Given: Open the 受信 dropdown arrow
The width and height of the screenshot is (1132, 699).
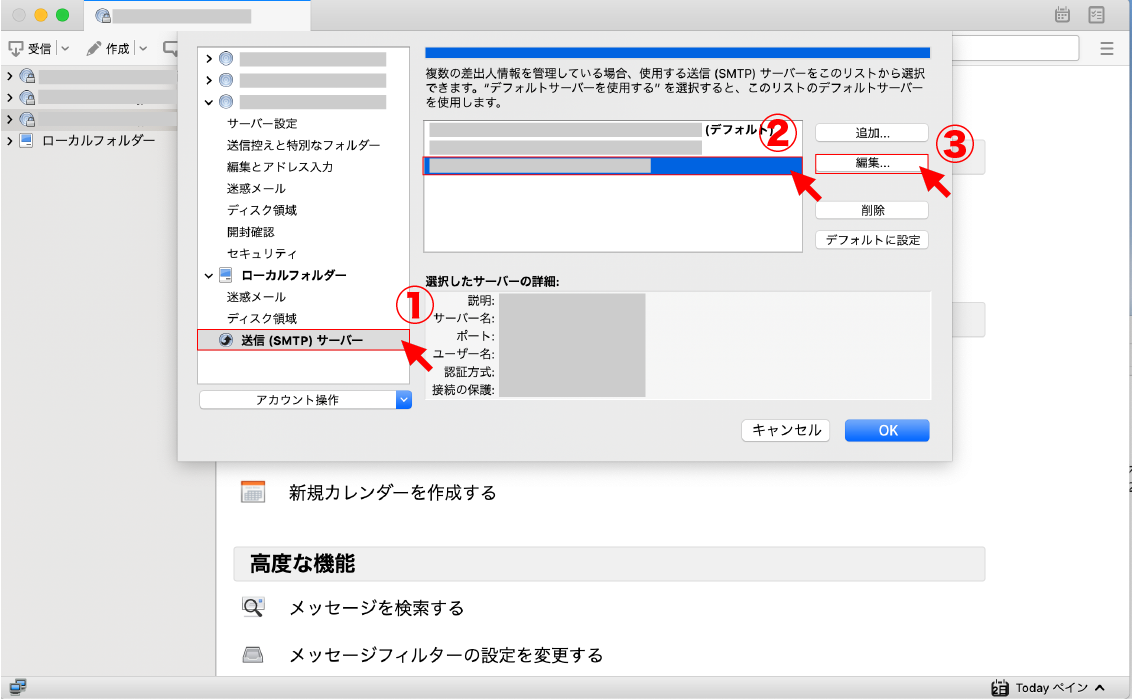Looking at the screenshot, I should [65, 48].
